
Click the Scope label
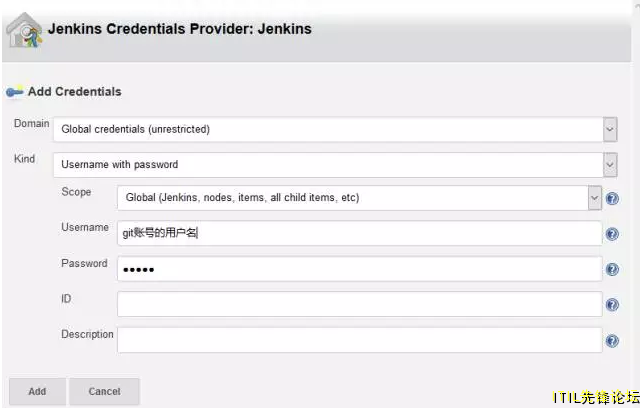tap(76, 192)
